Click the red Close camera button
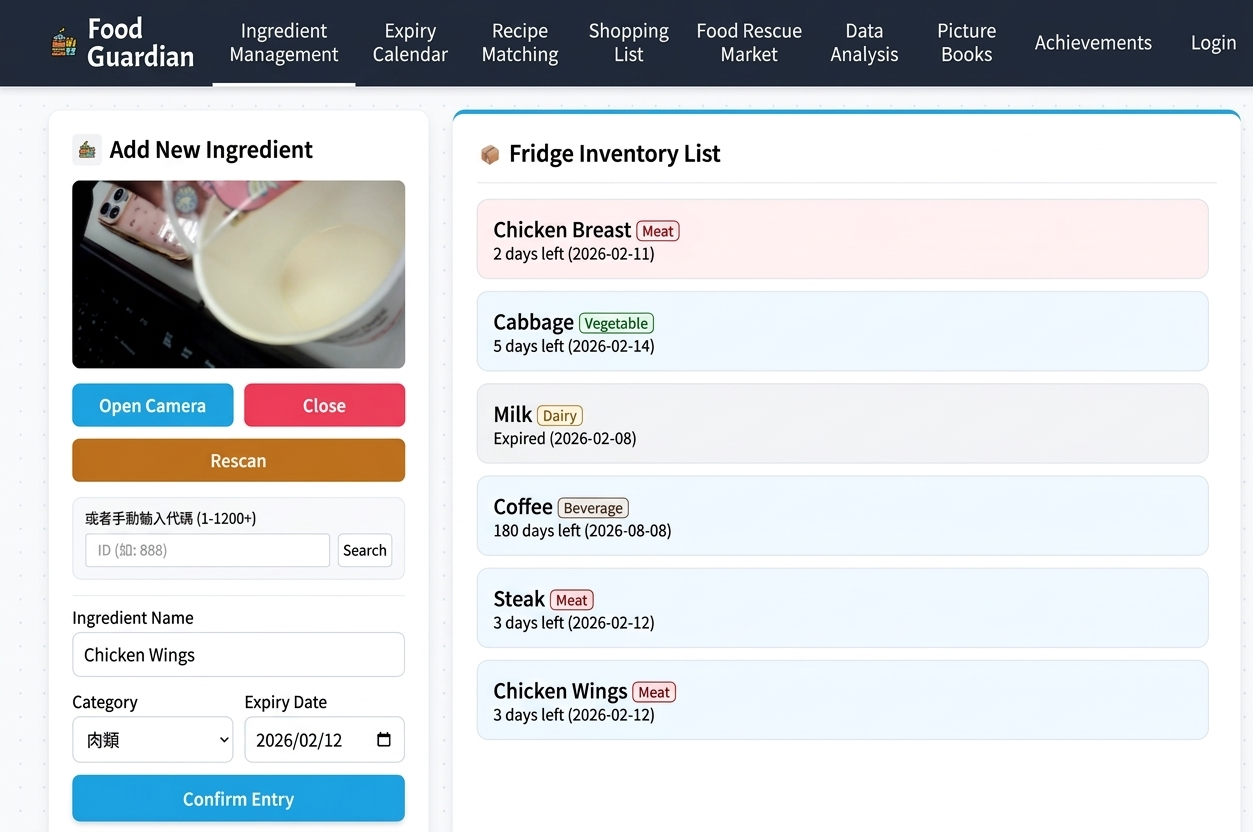The height and width of the screenshot is (832, 1253). 324,405
